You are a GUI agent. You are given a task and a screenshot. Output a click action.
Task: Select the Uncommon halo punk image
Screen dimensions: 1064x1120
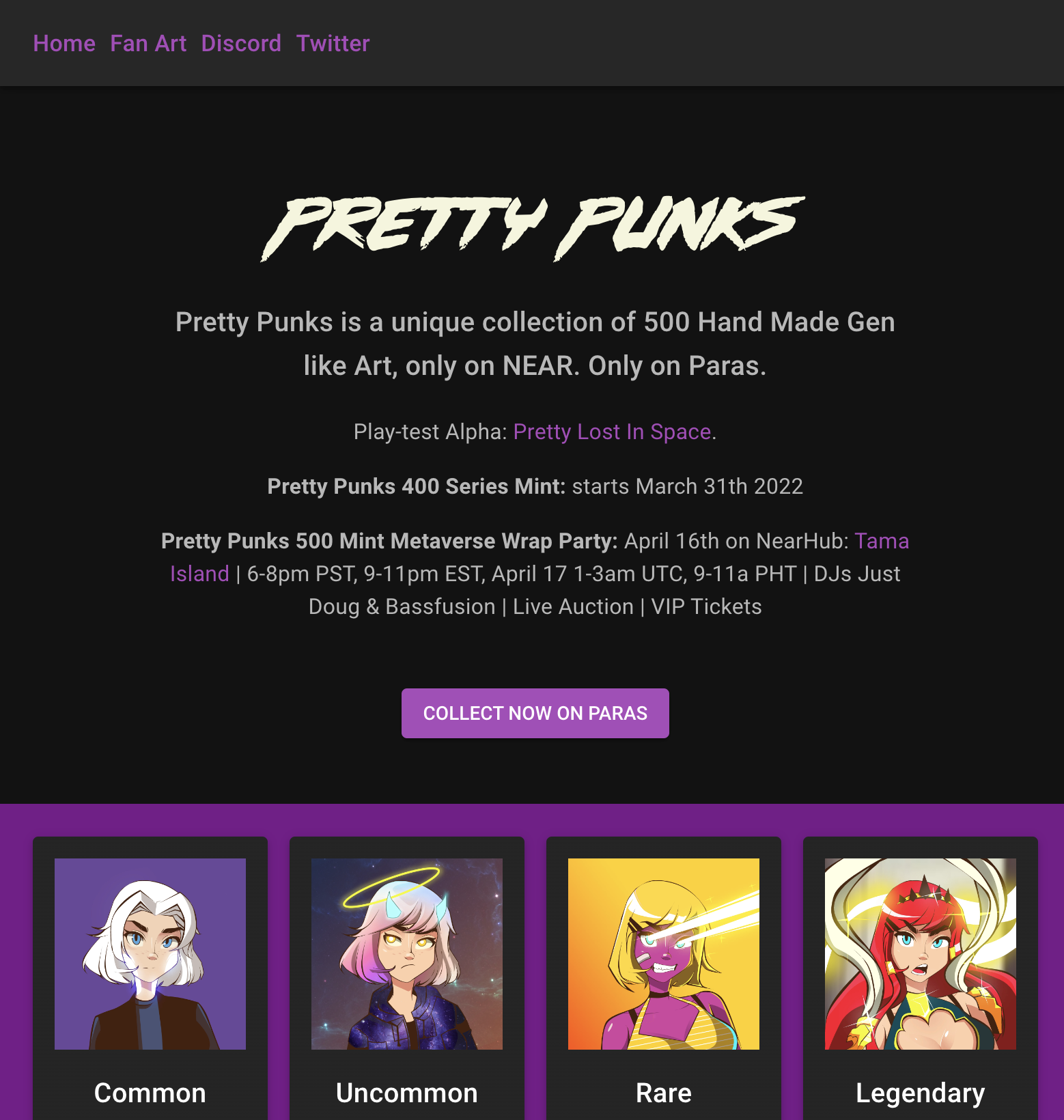pyautogui.click(x=407, y=954)
